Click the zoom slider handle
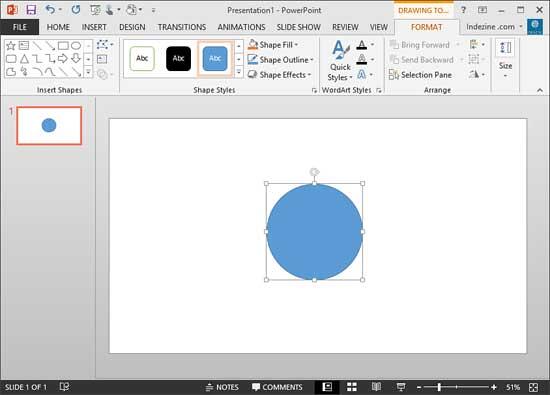The image size is (550, 395). [439, 387]
